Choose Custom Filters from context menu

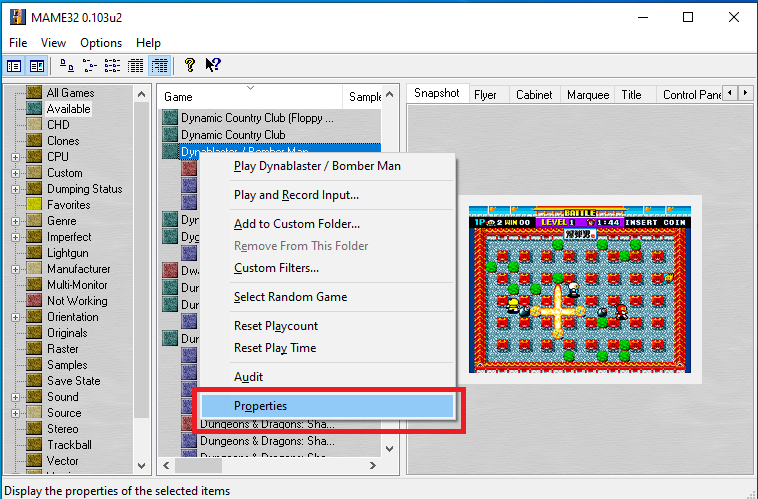[327, 268]
